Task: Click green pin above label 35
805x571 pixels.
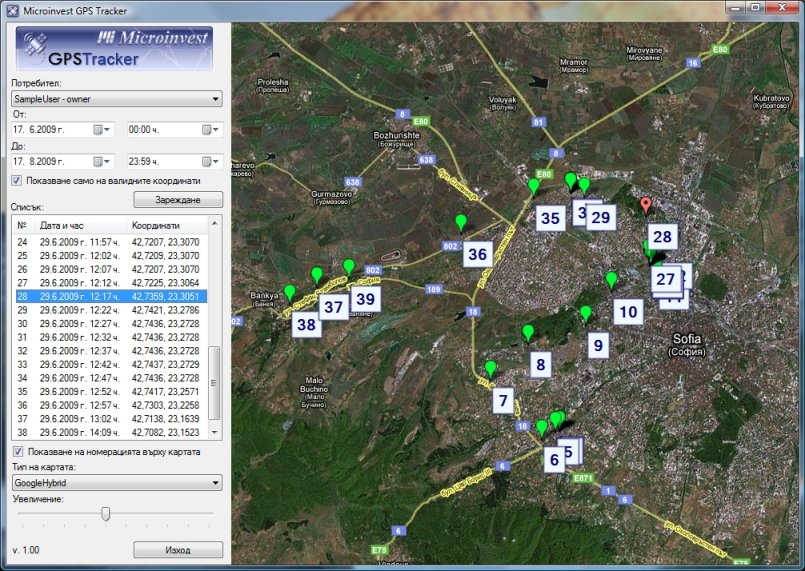Action: click(x=534, y=187)
